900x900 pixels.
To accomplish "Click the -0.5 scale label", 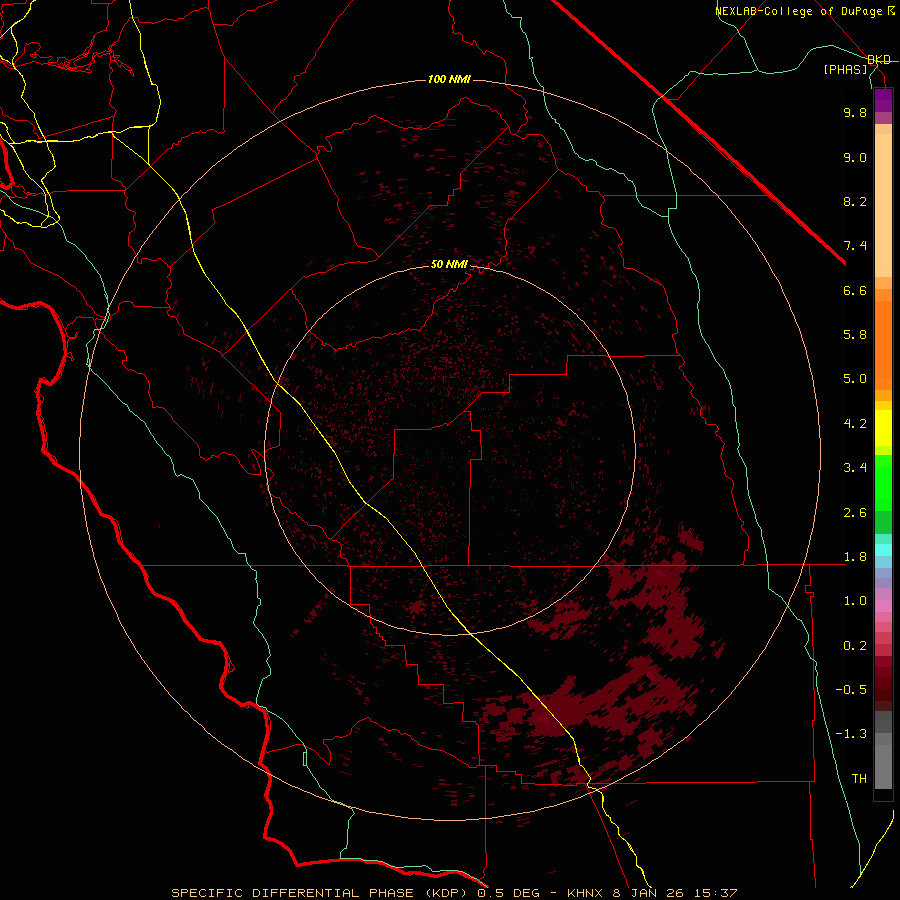I will [851, 690].
